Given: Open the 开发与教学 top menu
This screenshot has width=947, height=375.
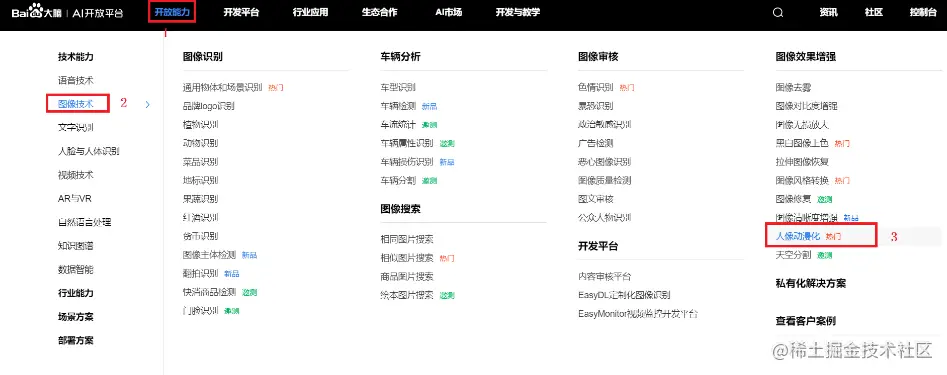Looking at the screenshot, I should coord(518,12).
